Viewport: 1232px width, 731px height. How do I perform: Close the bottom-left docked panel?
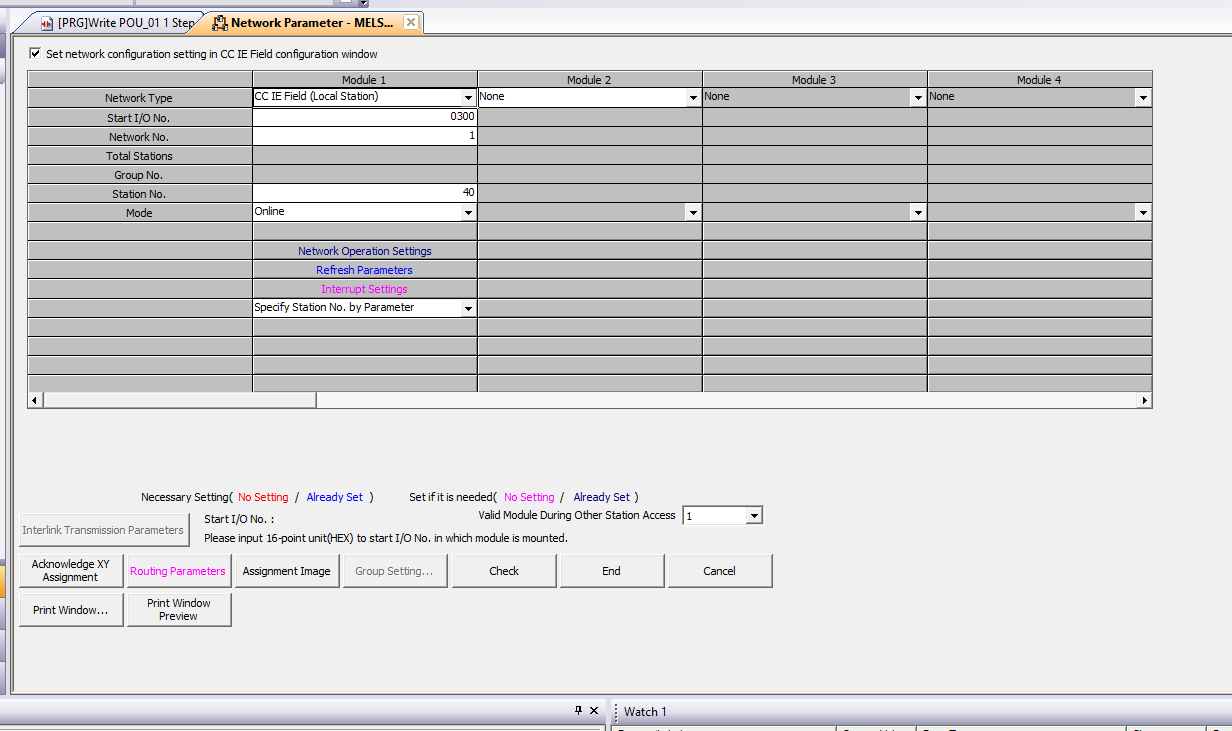(594, 711)
